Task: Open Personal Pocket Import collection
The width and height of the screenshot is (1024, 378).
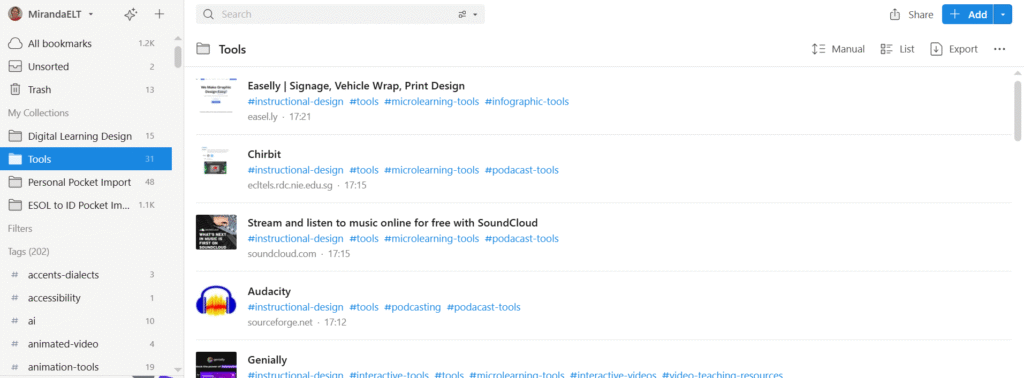Action: 86,182
